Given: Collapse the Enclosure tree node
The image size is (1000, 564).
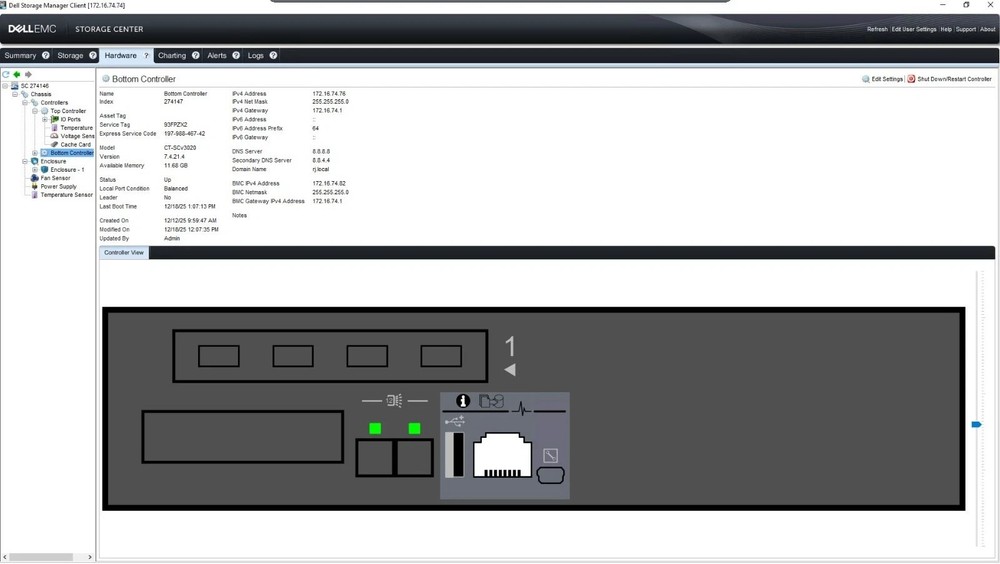Looking at the screenshot, I should click(25, 161).
